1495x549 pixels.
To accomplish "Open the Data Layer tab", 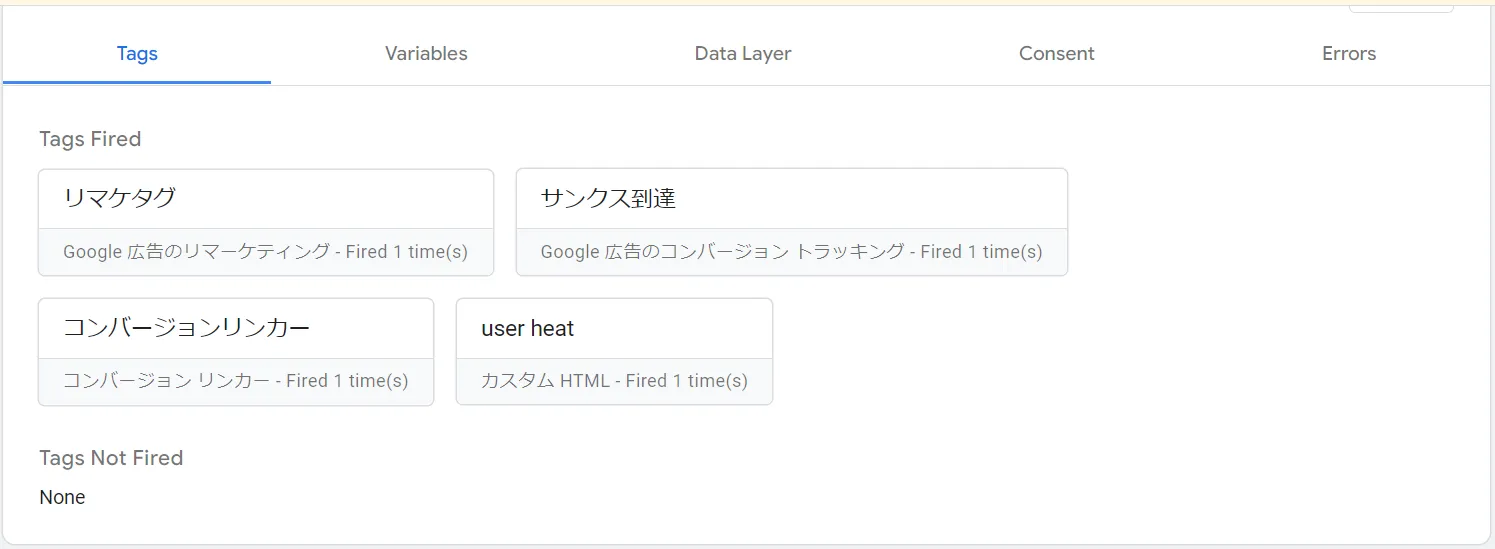I will click(743, 54).
